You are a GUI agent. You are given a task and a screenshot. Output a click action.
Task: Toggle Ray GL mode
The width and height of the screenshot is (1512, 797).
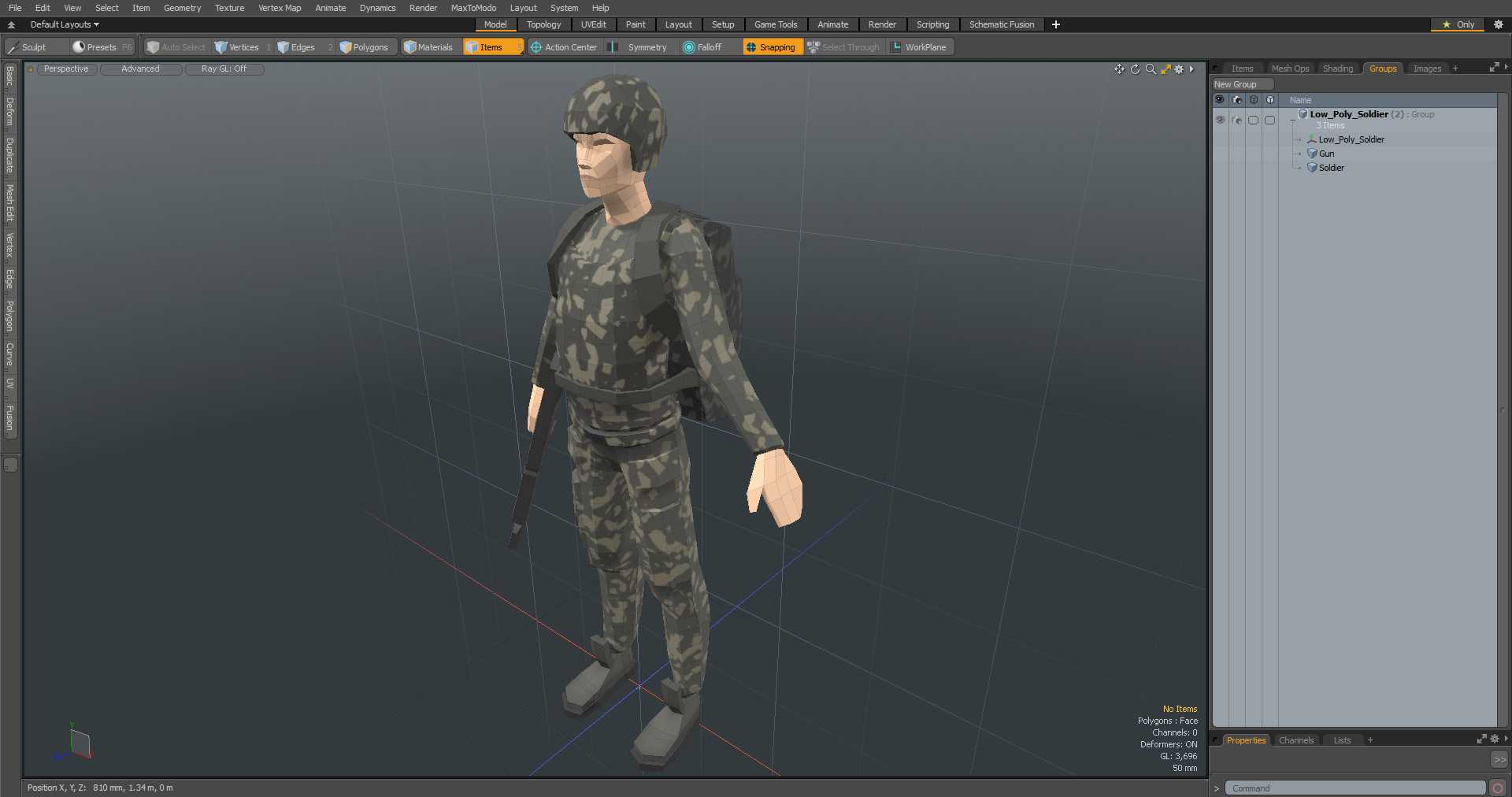pos(224,69)
